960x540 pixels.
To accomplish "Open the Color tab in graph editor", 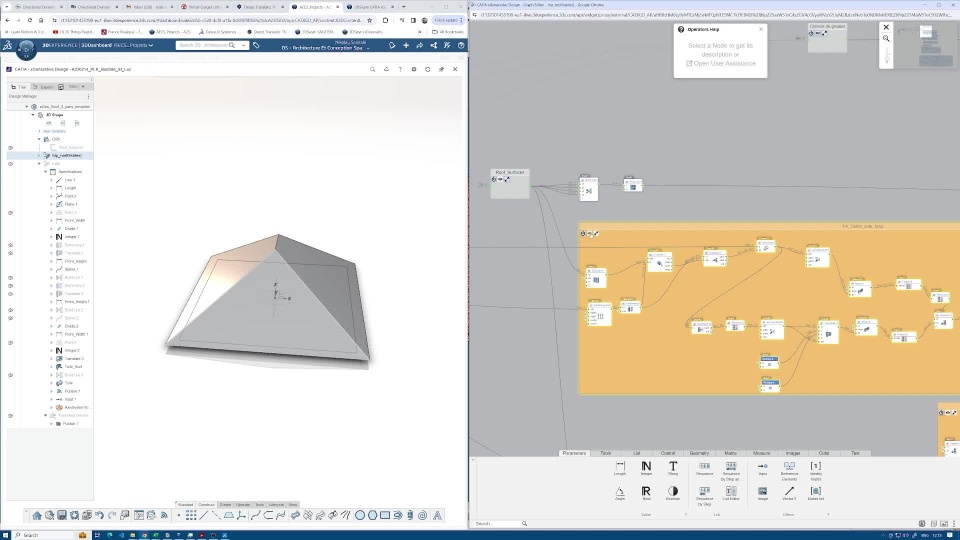I will [824, 453].
